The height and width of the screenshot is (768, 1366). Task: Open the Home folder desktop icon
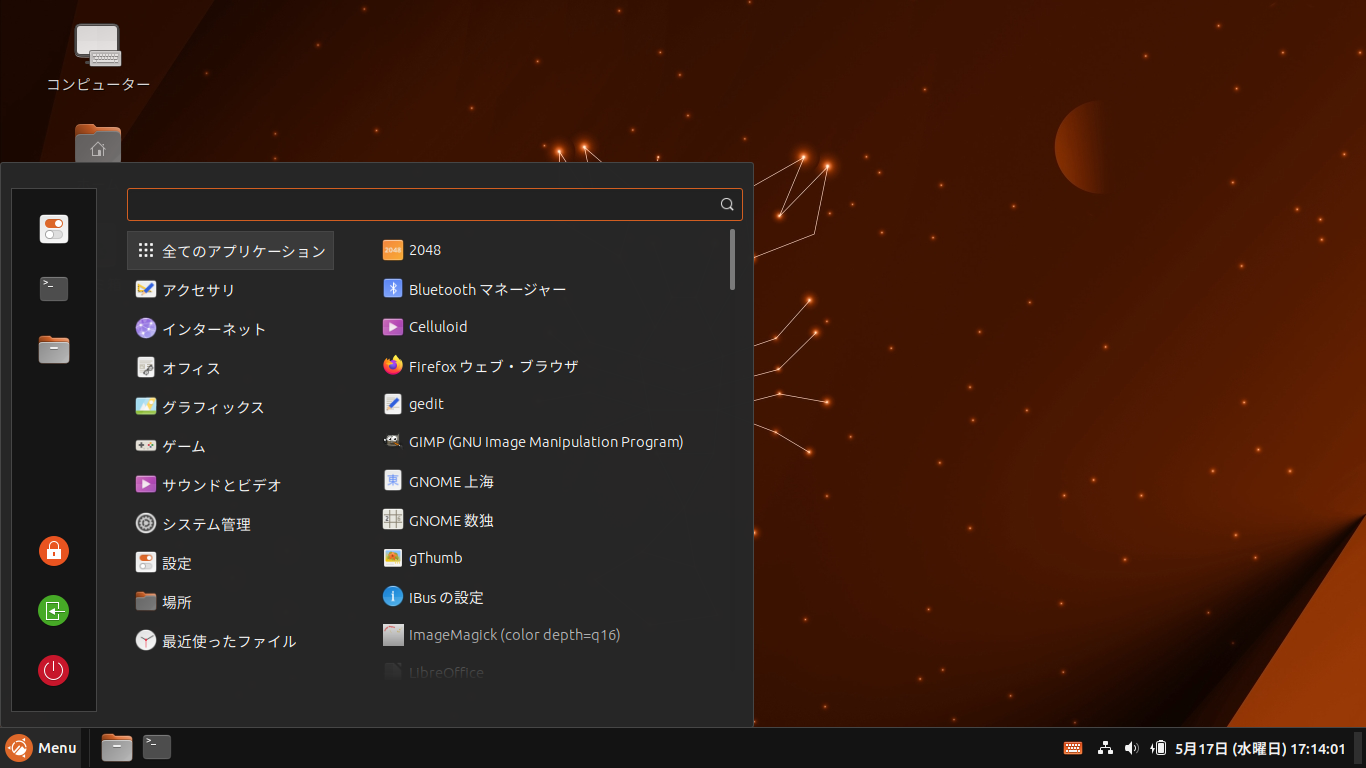click(x=98, y=143)
